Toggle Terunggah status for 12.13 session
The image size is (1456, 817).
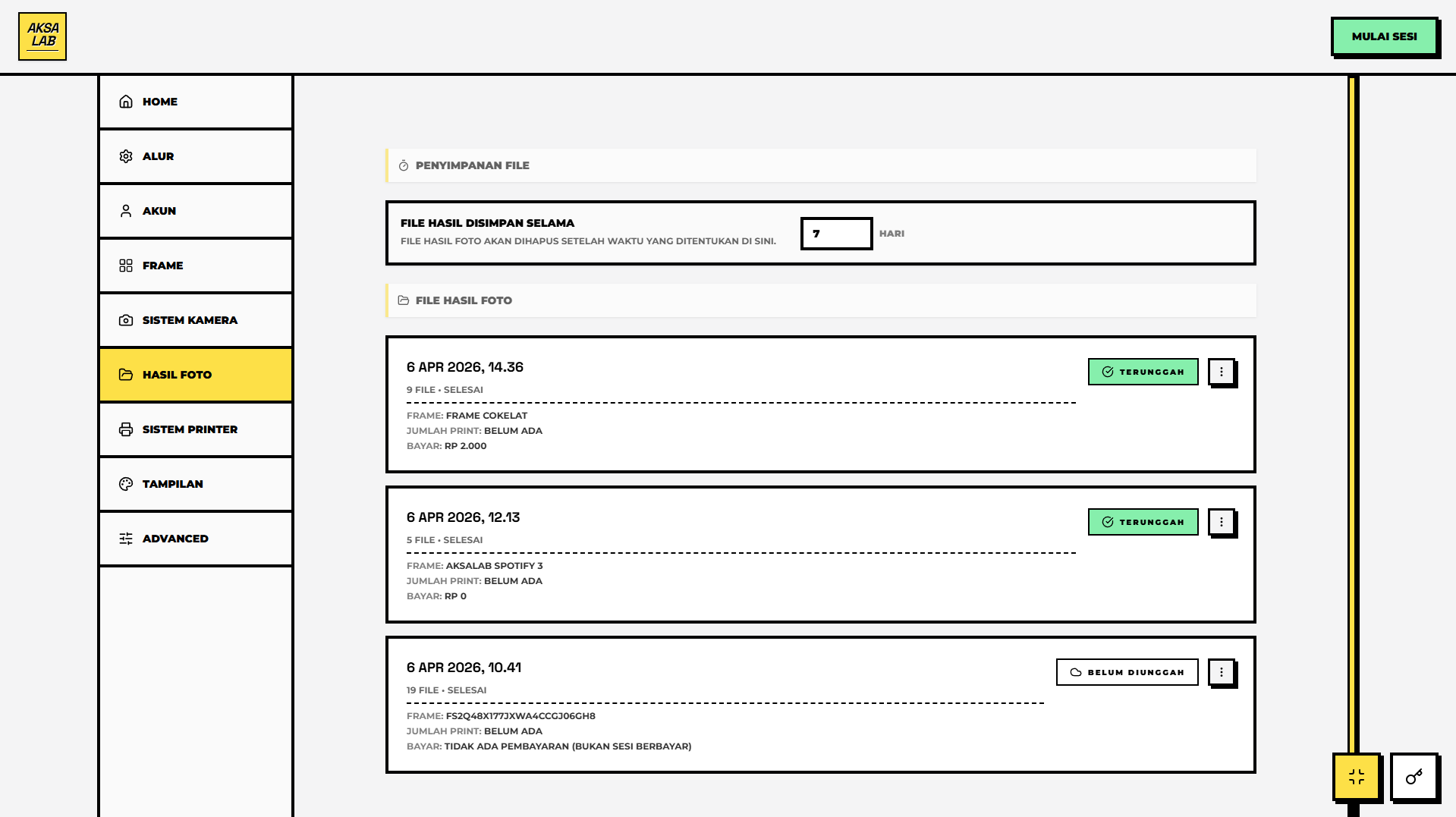1143,522
